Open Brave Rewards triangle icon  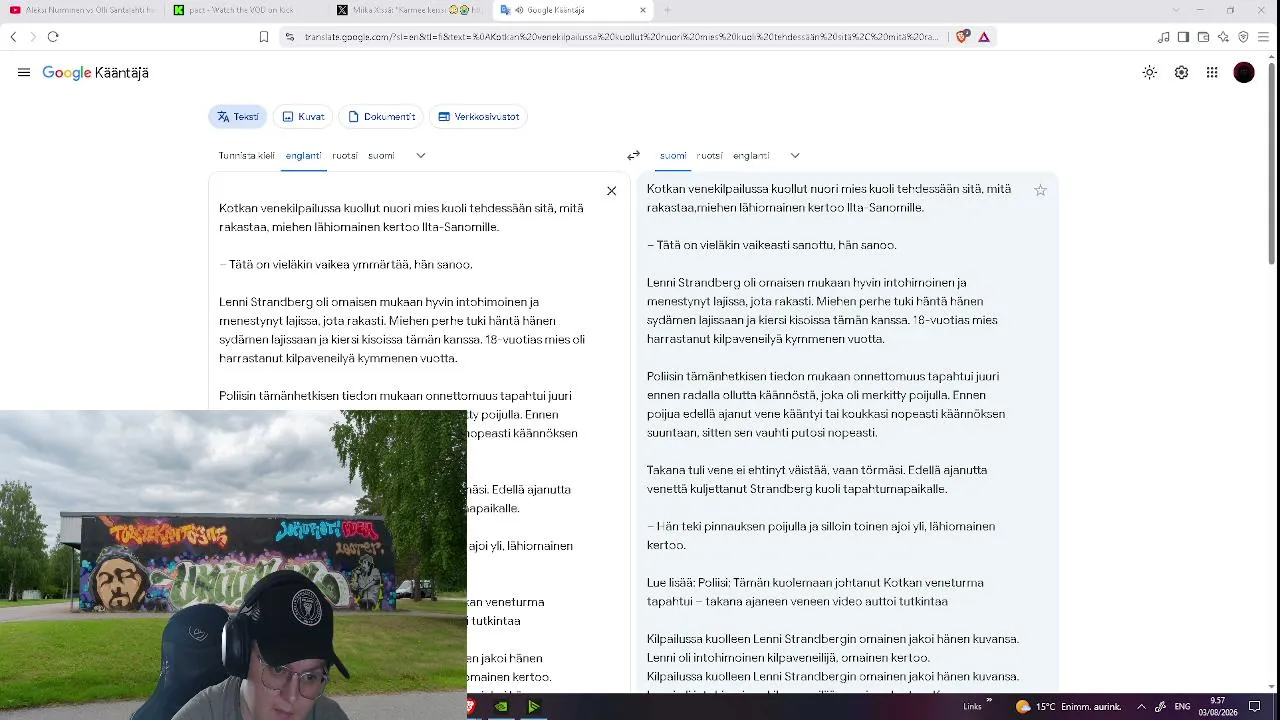click(984, 37)
